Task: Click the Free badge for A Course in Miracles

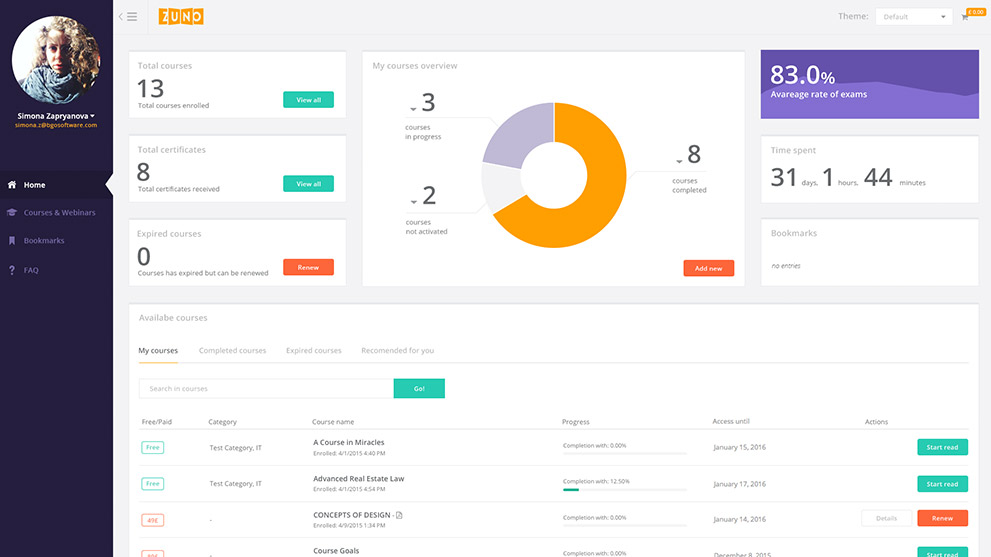Action: point(152,448)
